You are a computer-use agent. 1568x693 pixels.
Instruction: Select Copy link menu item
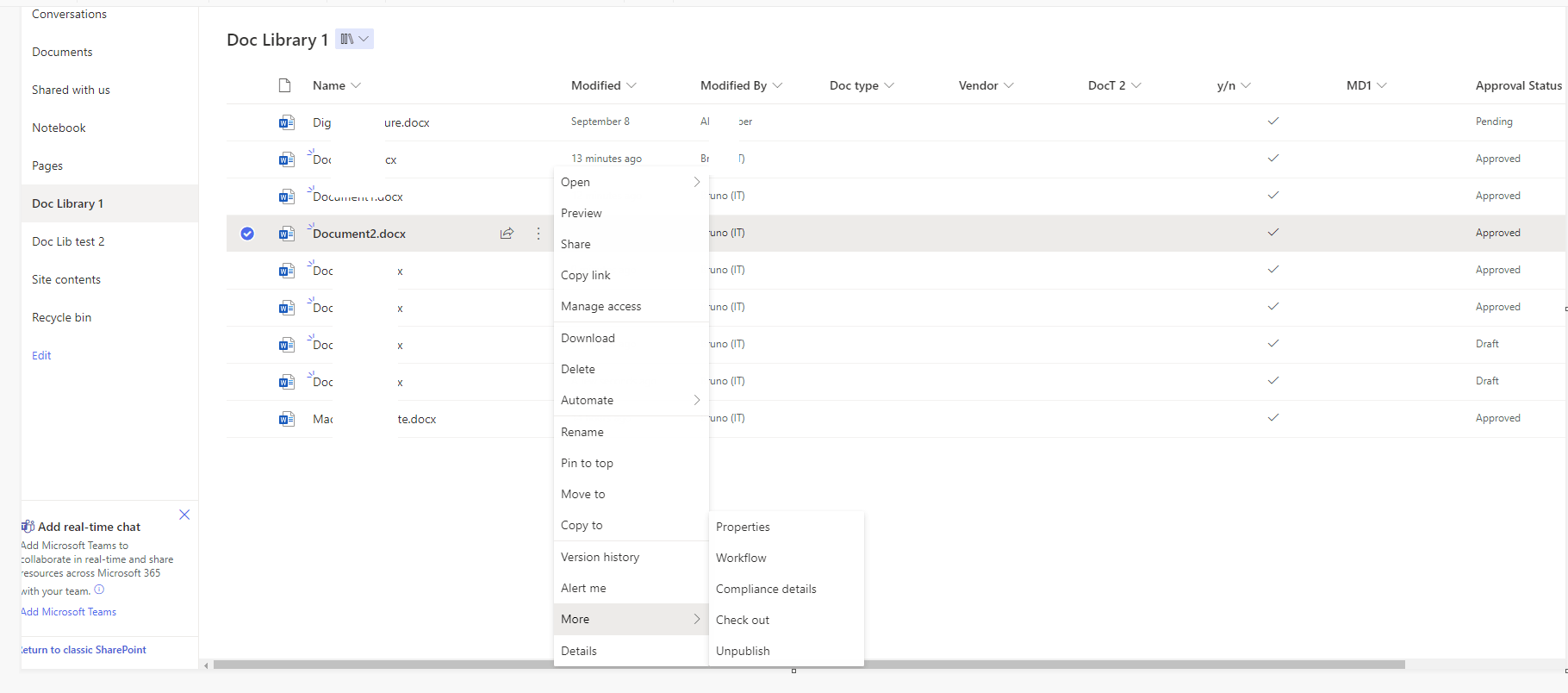[x=631, y=275]
